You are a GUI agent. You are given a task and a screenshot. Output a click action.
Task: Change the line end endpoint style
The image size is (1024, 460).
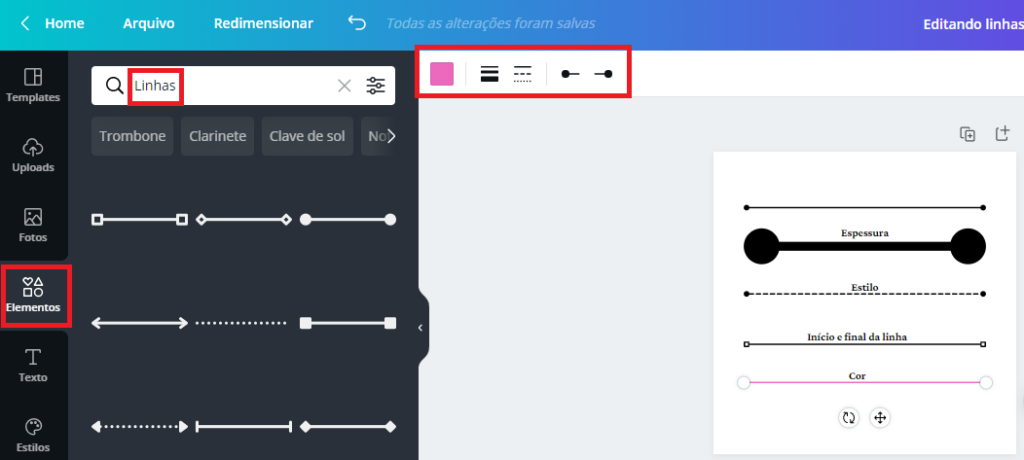tap(603, 74)
